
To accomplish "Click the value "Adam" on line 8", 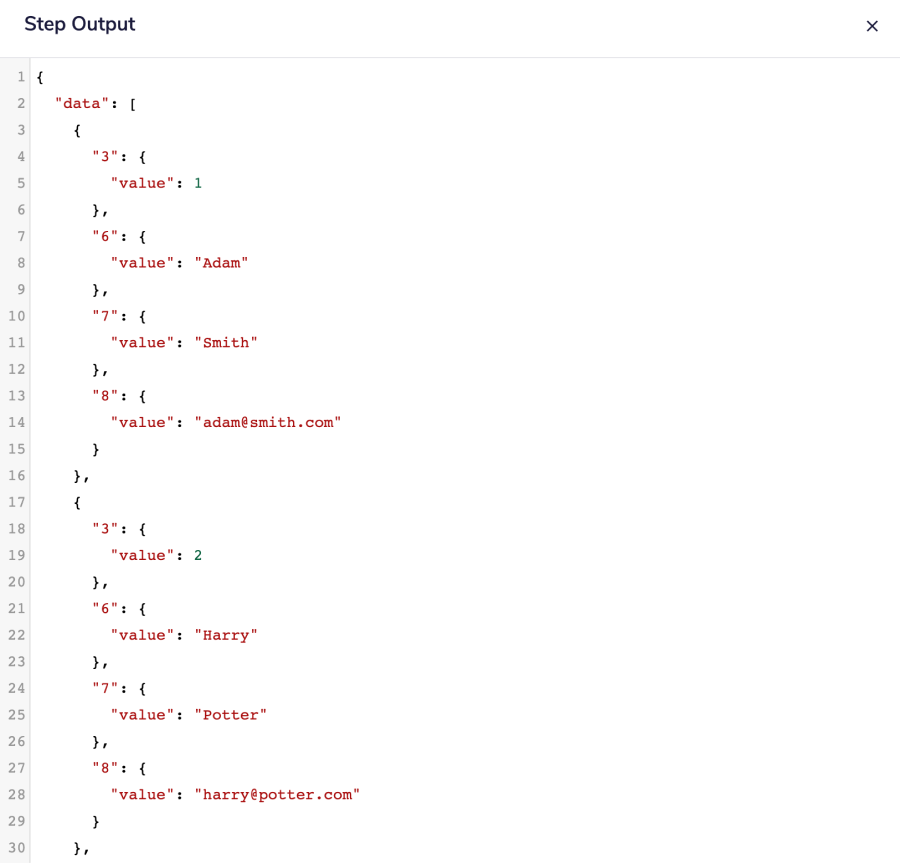I will tap(221, 262).
